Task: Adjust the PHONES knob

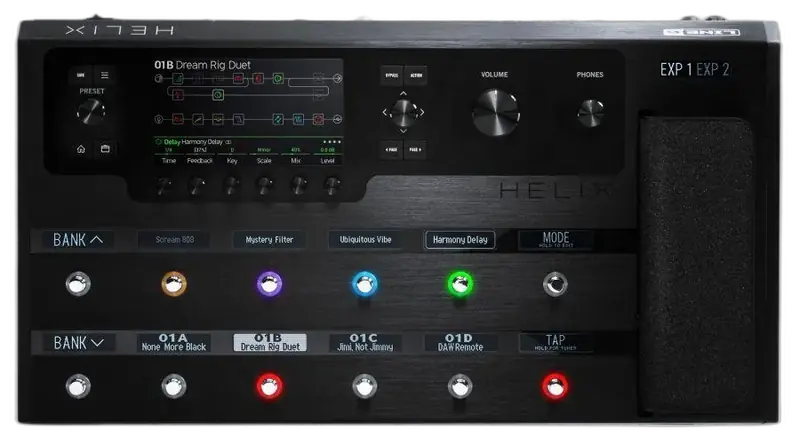Action: (x=590, y=113)
